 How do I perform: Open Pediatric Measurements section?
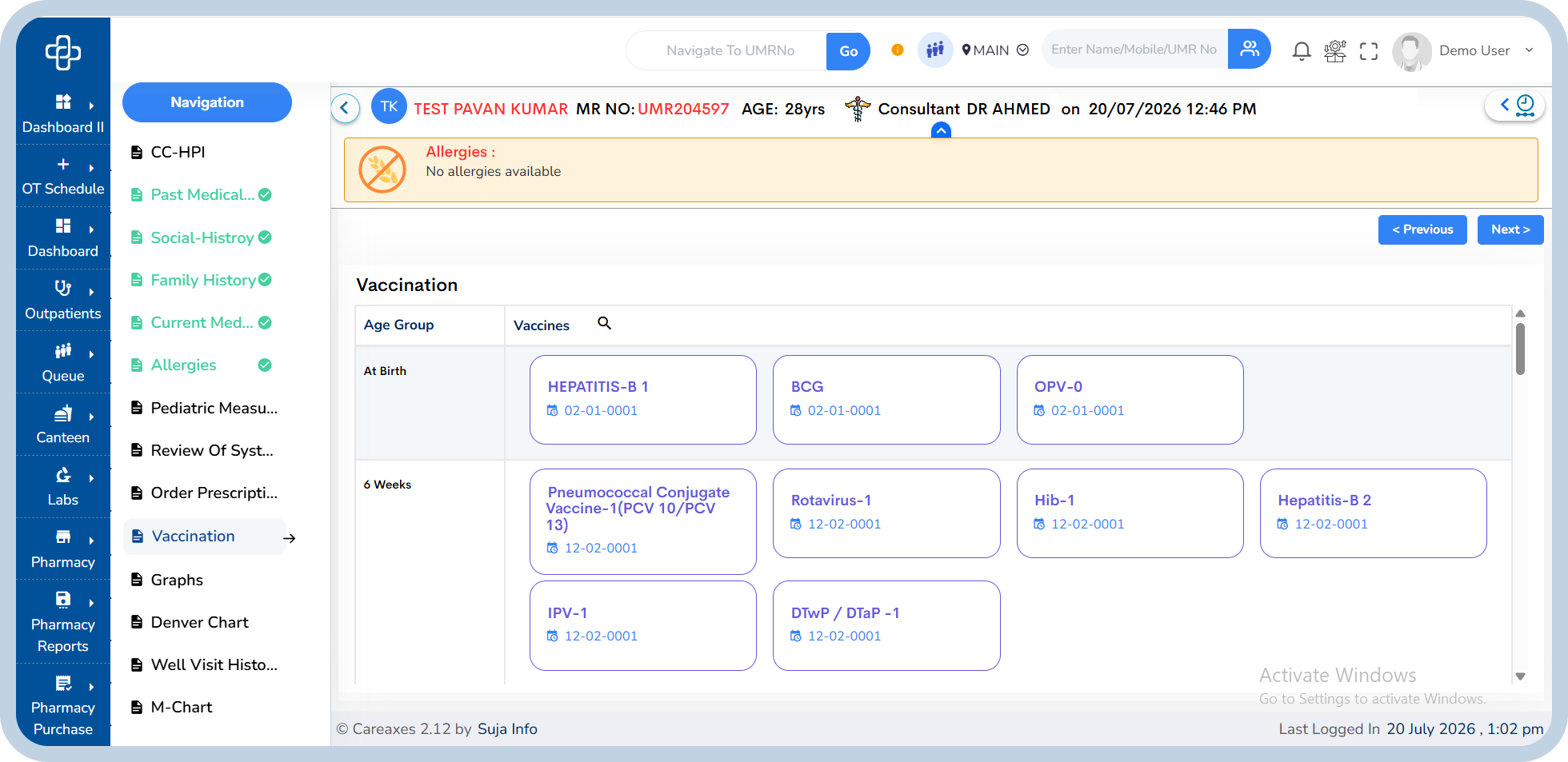pos(204,408)
